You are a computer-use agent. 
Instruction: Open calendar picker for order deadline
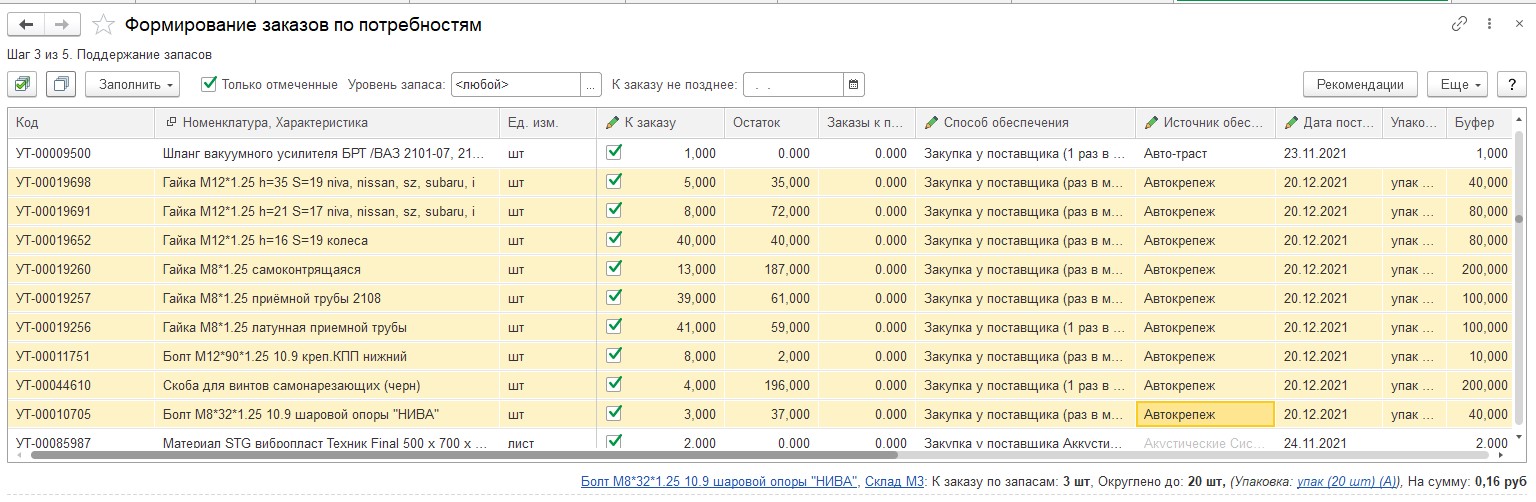point(853,85)
